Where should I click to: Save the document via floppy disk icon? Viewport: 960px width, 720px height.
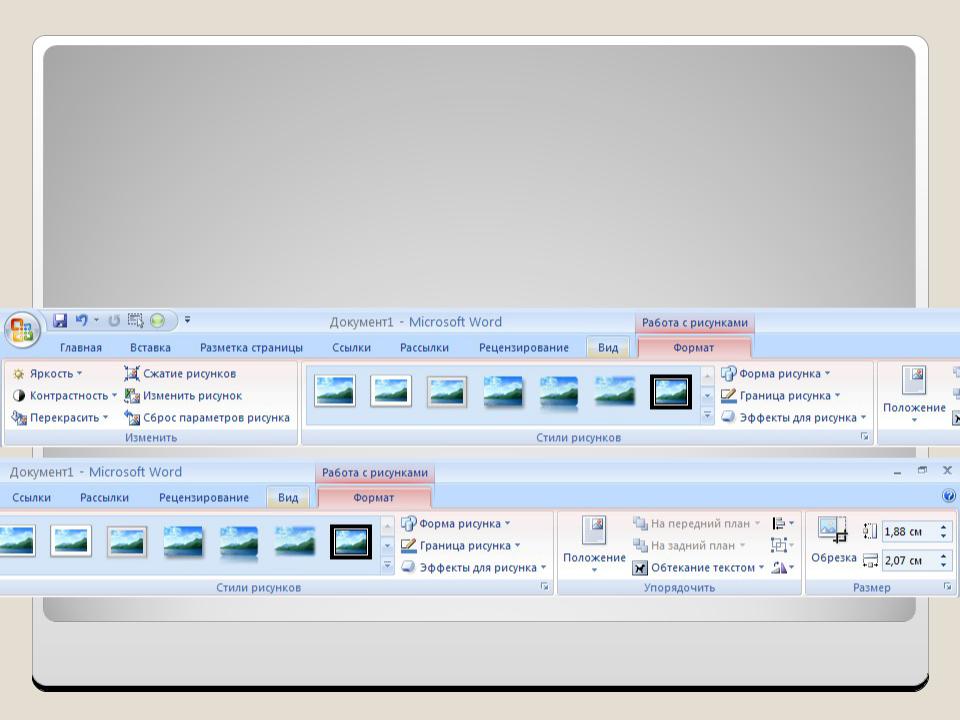[x=60, y=320]
